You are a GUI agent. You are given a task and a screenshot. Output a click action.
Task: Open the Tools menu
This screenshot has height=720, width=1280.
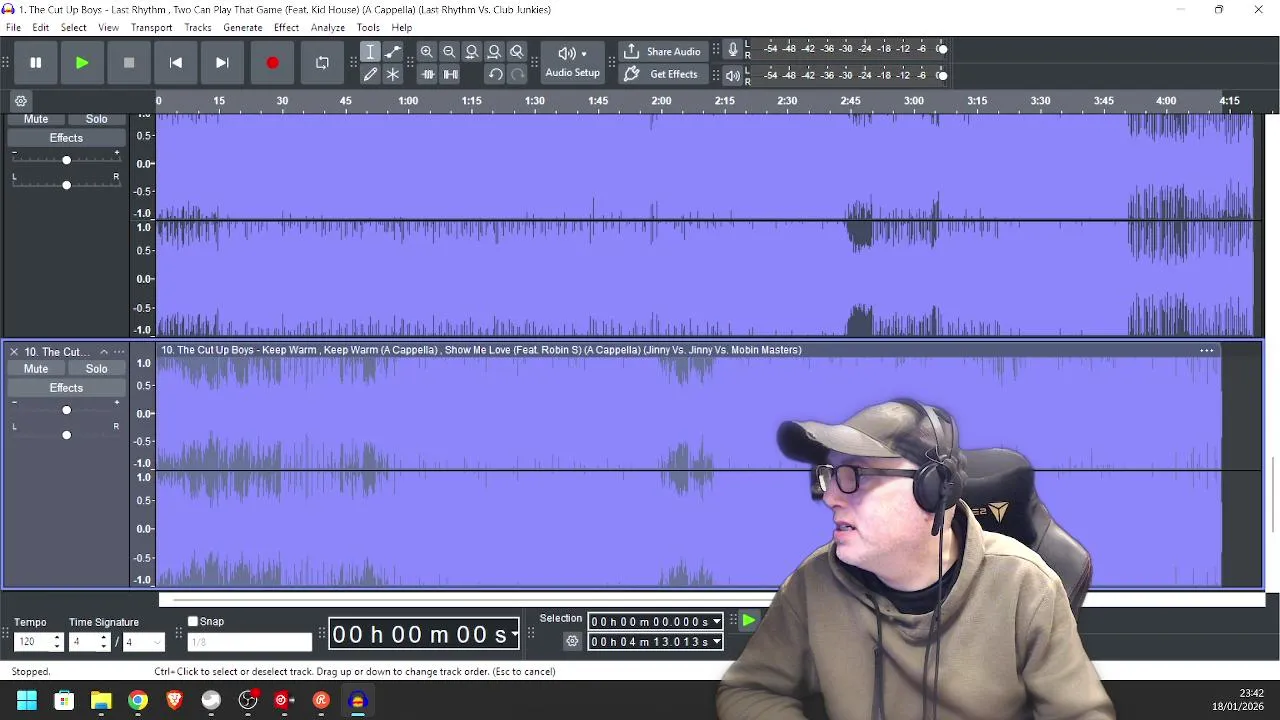368,28
